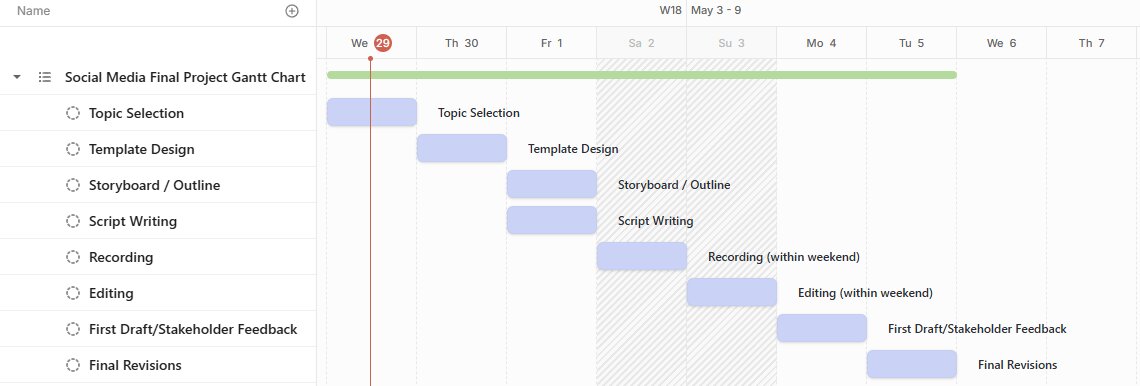Click the Mo 4 date header

822,43
